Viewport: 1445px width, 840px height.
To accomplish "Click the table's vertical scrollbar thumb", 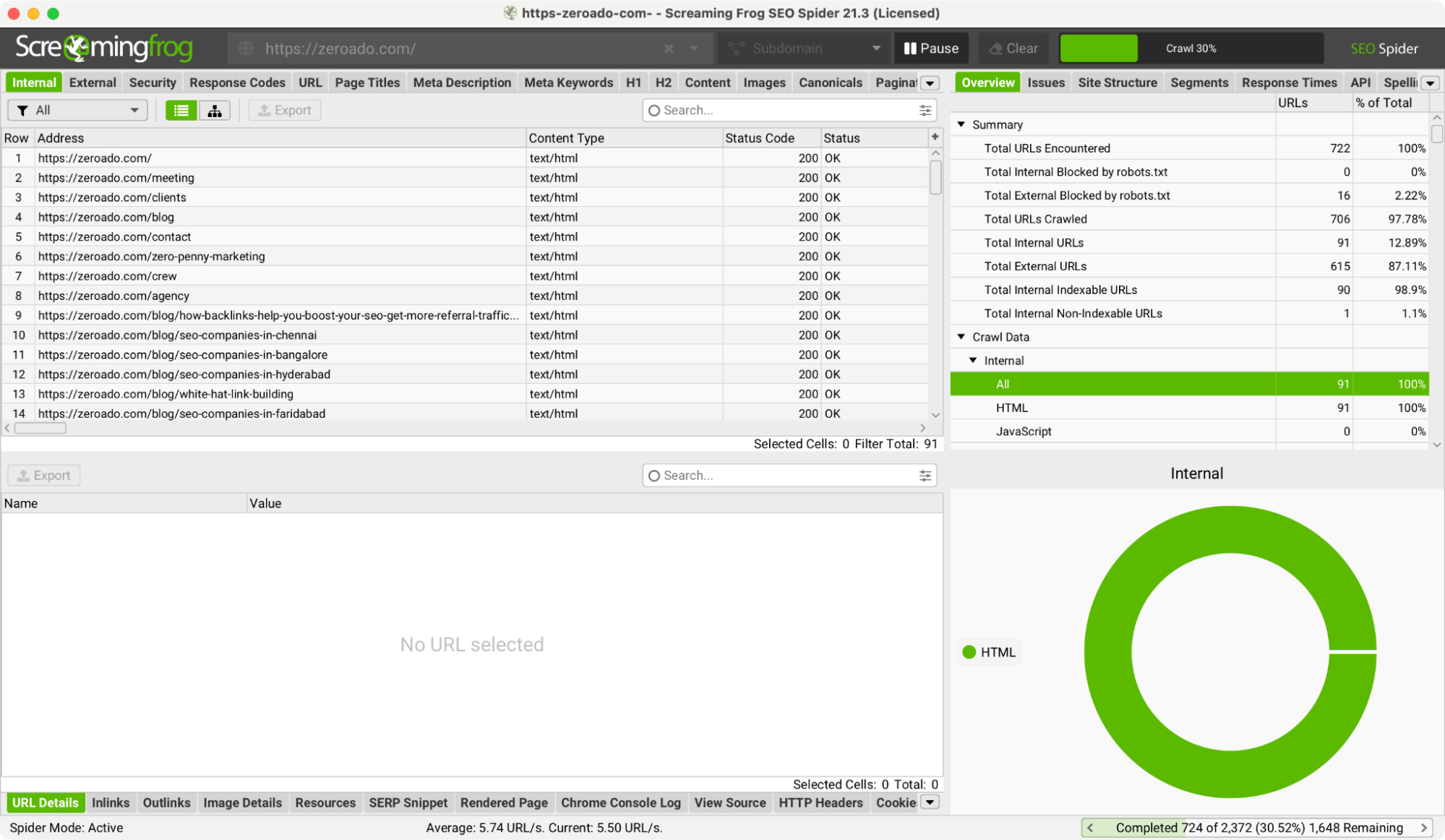I will (x=935, y=177).
